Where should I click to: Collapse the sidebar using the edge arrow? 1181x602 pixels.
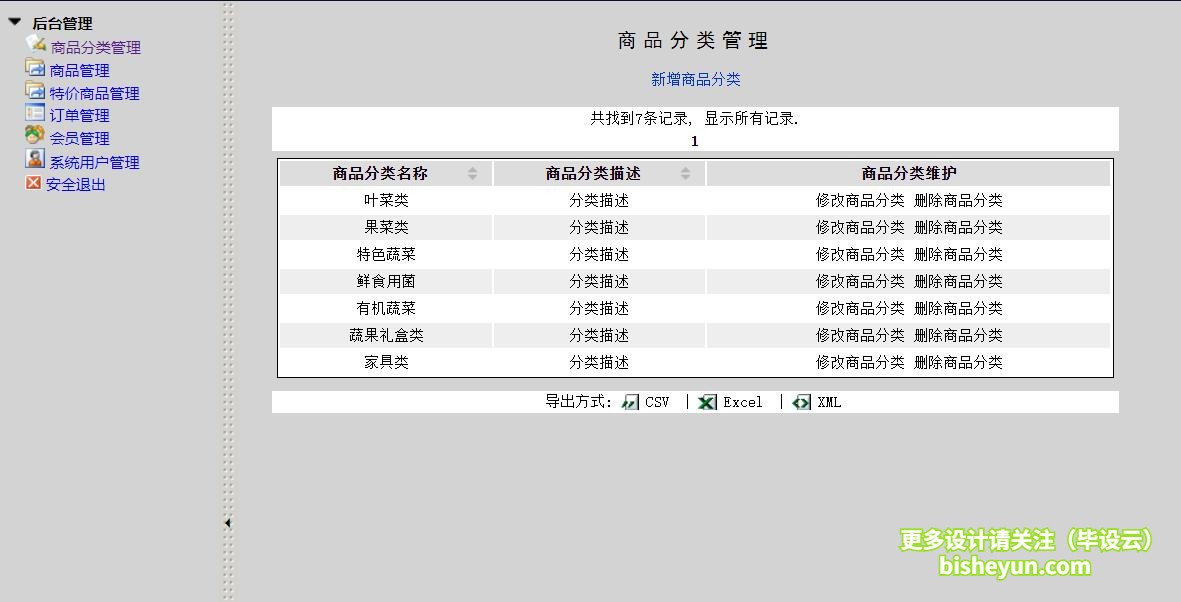pyautogui.click(x=228, y=521)
